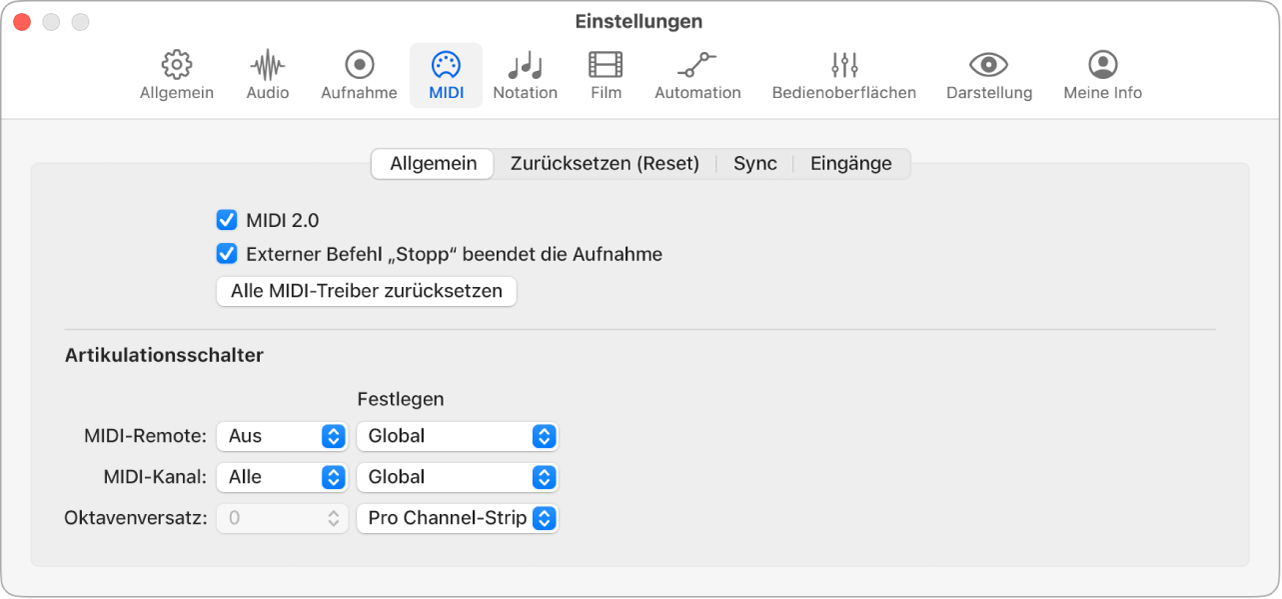Switch to the Zurücksetzen (Reset) tab
Image resolution: width=1282 pixels, height=599 pixels.
coord(605,163)
